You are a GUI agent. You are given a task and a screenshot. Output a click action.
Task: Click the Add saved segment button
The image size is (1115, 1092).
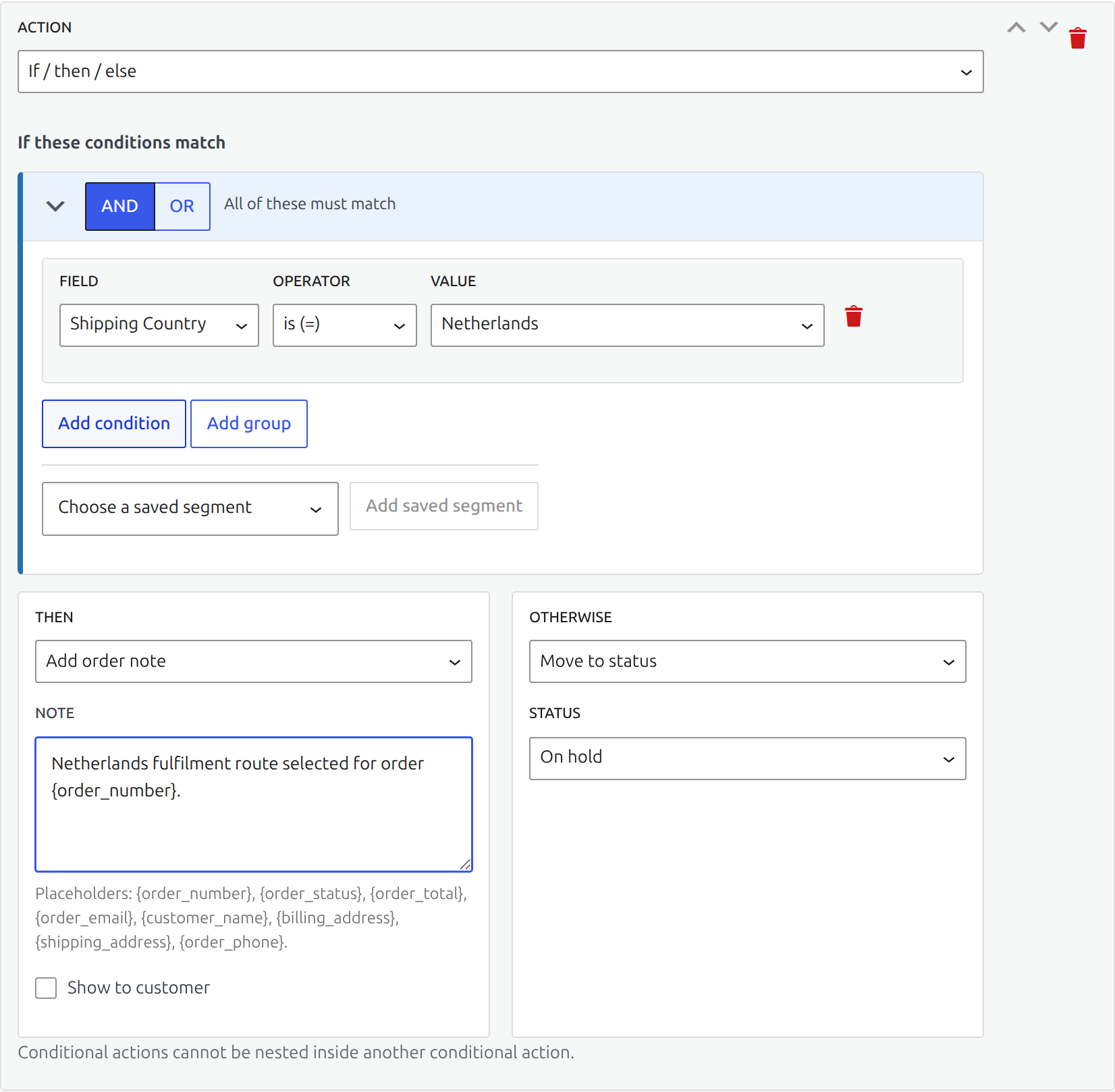[x=444, y=506]
